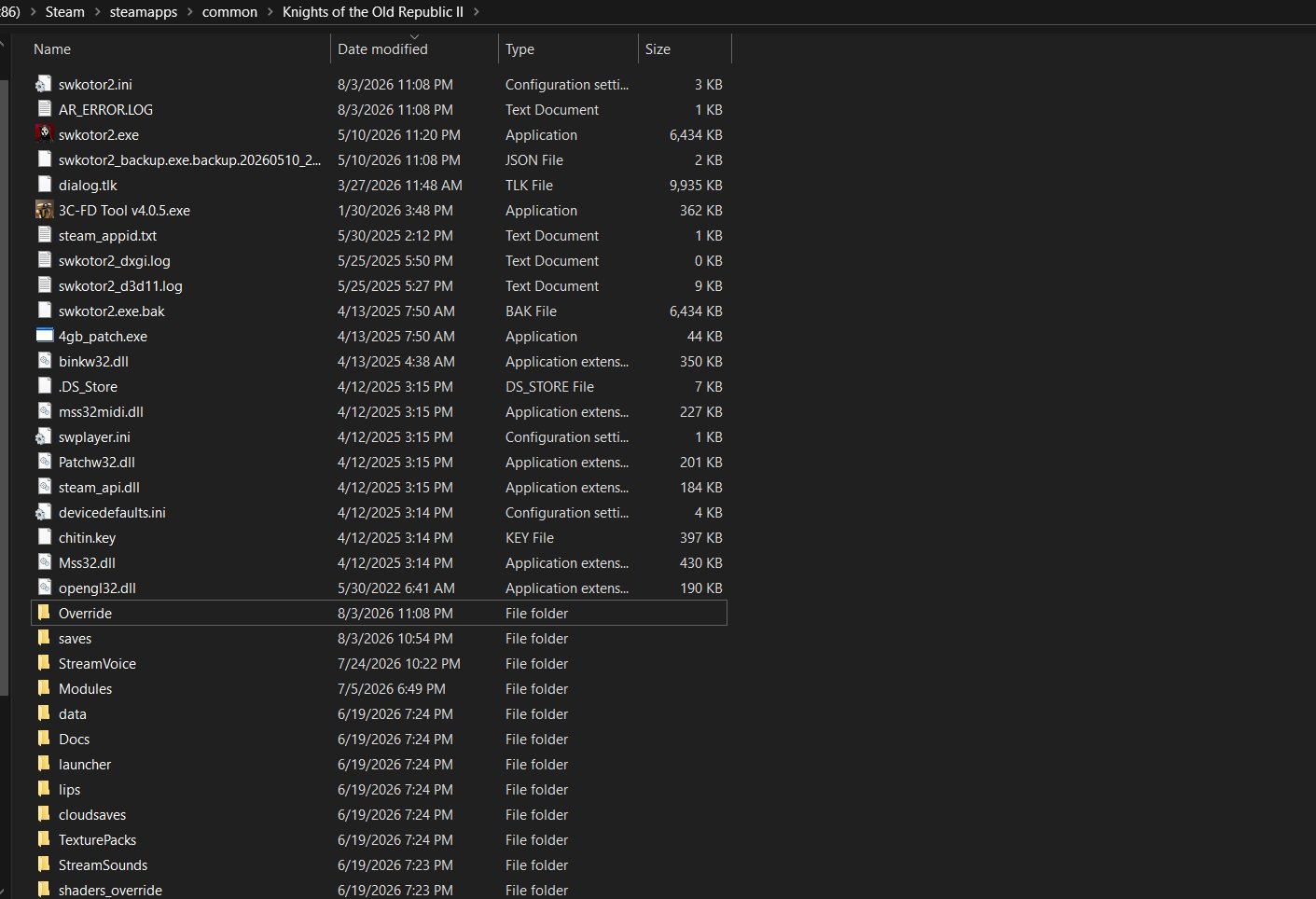Select the AR_ERROR.LOG file icon

(x=44, y=109)
